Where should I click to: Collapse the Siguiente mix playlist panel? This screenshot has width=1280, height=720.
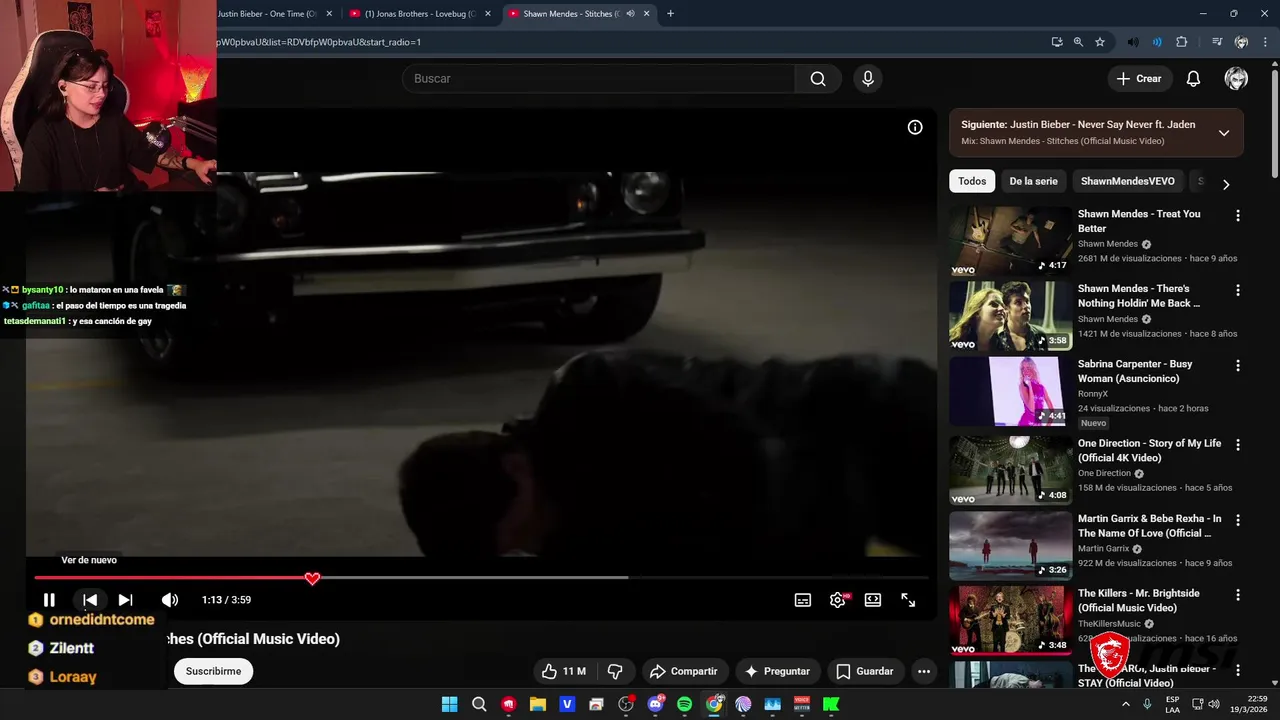pyautogui.click(x=1224, y=133)
